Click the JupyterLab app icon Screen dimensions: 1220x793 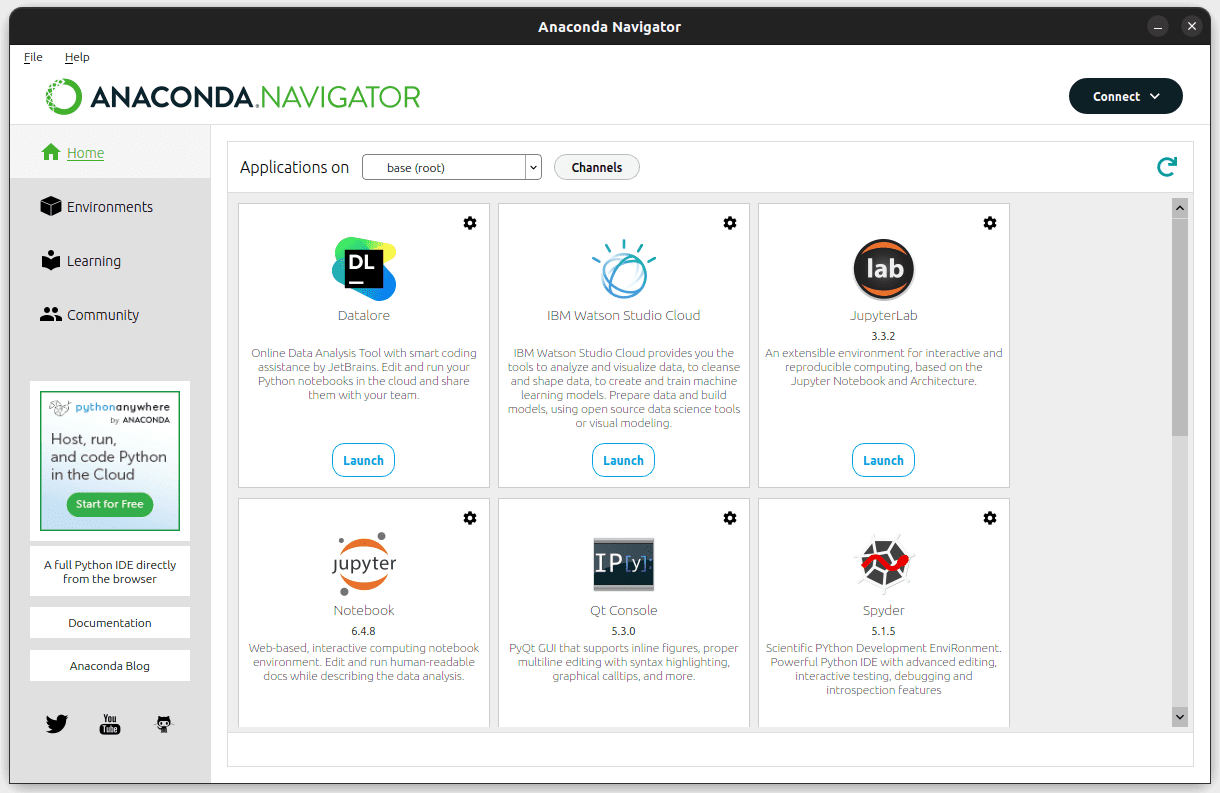tap(883, 269)
